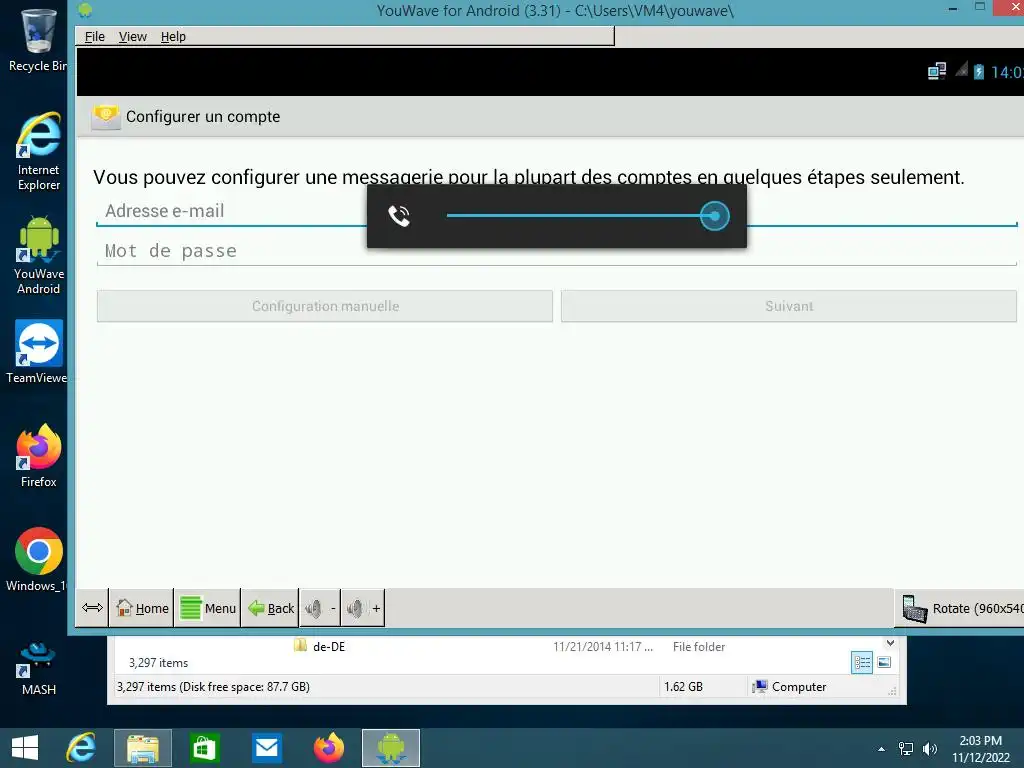Click the Configuration manuelle button
Viewport: 1024px width, 768px height.
(325, 306)
